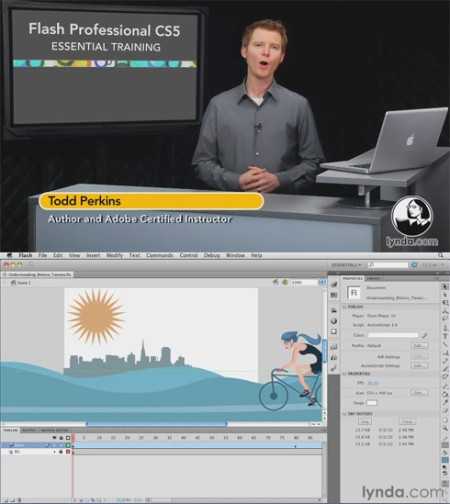Click the pencil icon beside Class field

pyautogui.click(x=424, y=335)
